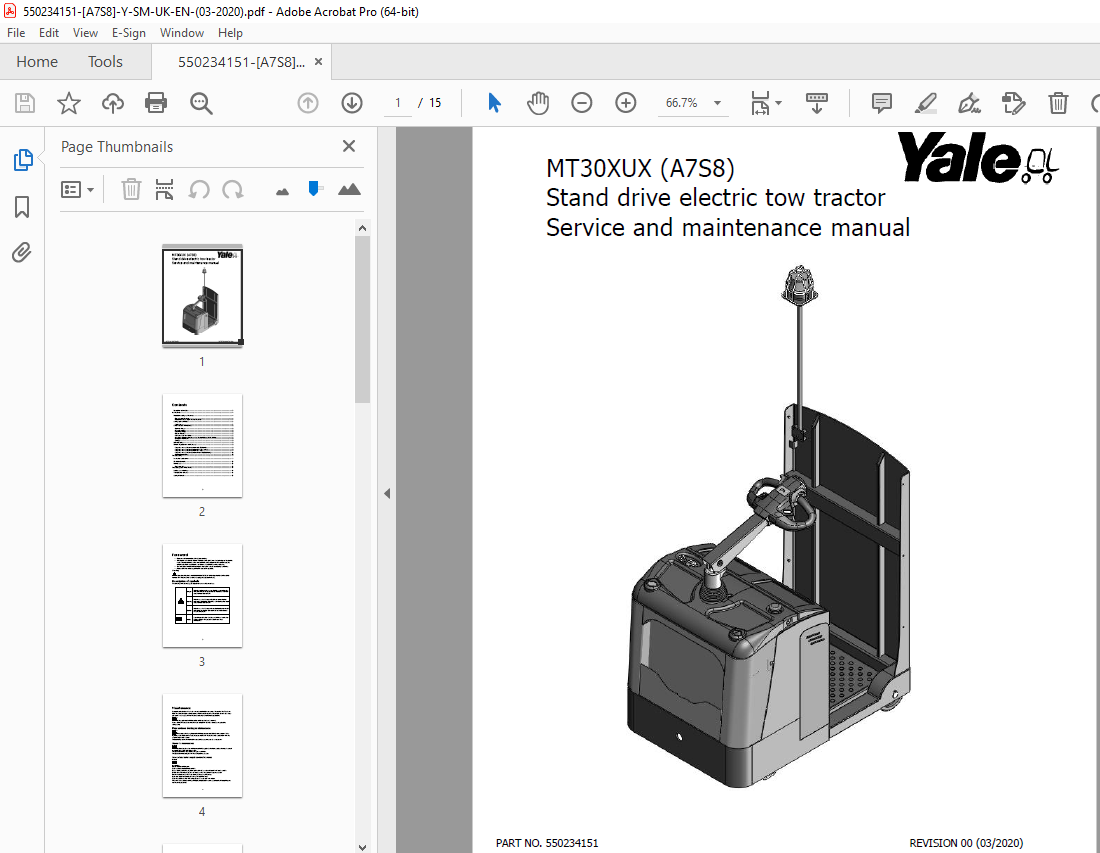Click the 66.7% zoom value field
This screenshot has height=853, width=1100.
(681, 103)
